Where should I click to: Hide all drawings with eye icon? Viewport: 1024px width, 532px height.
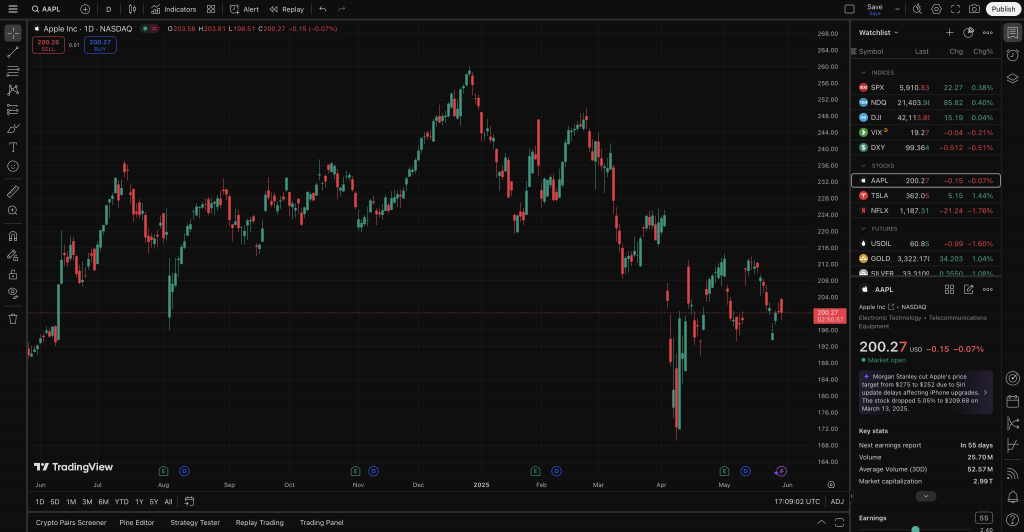click(13, 294)
